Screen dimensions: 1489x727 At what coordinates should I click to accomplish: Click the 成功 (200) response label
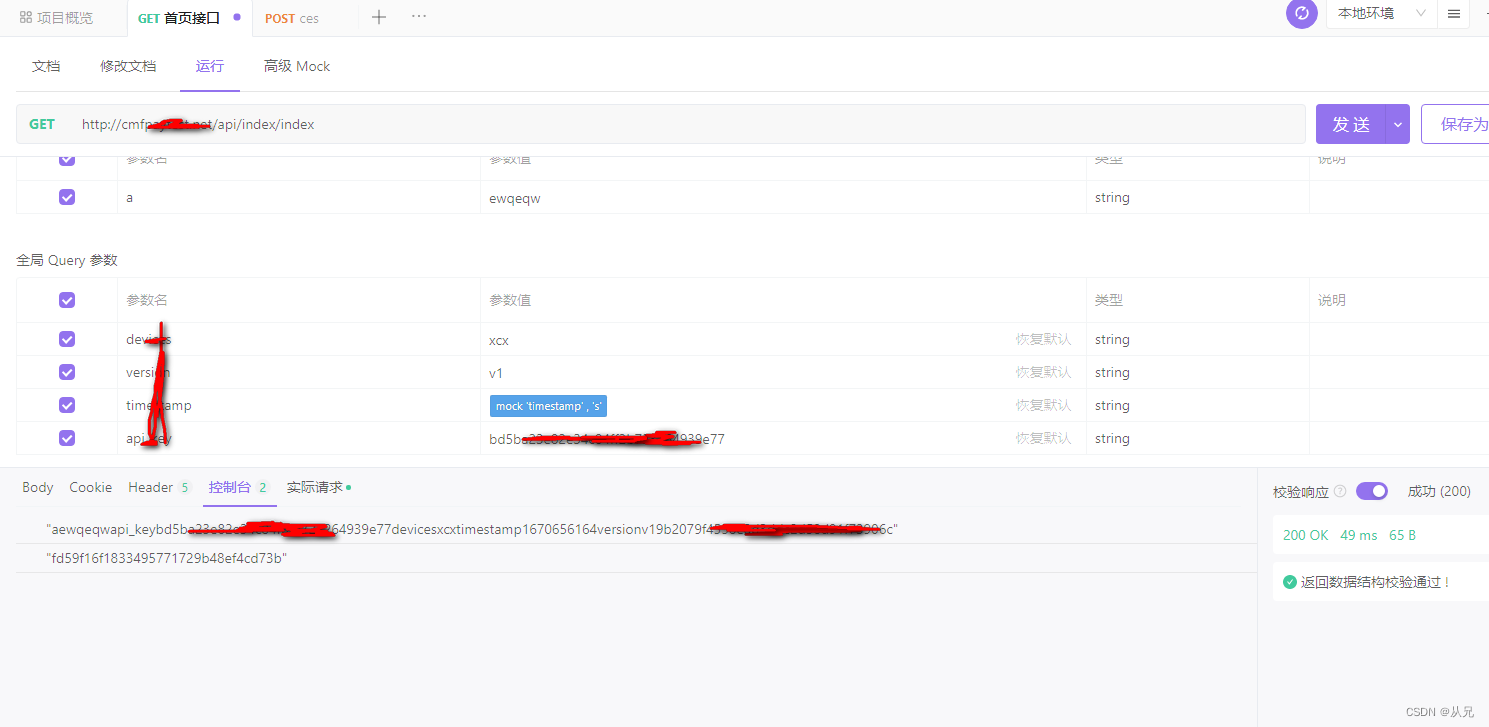click(x=1439, y=491)
